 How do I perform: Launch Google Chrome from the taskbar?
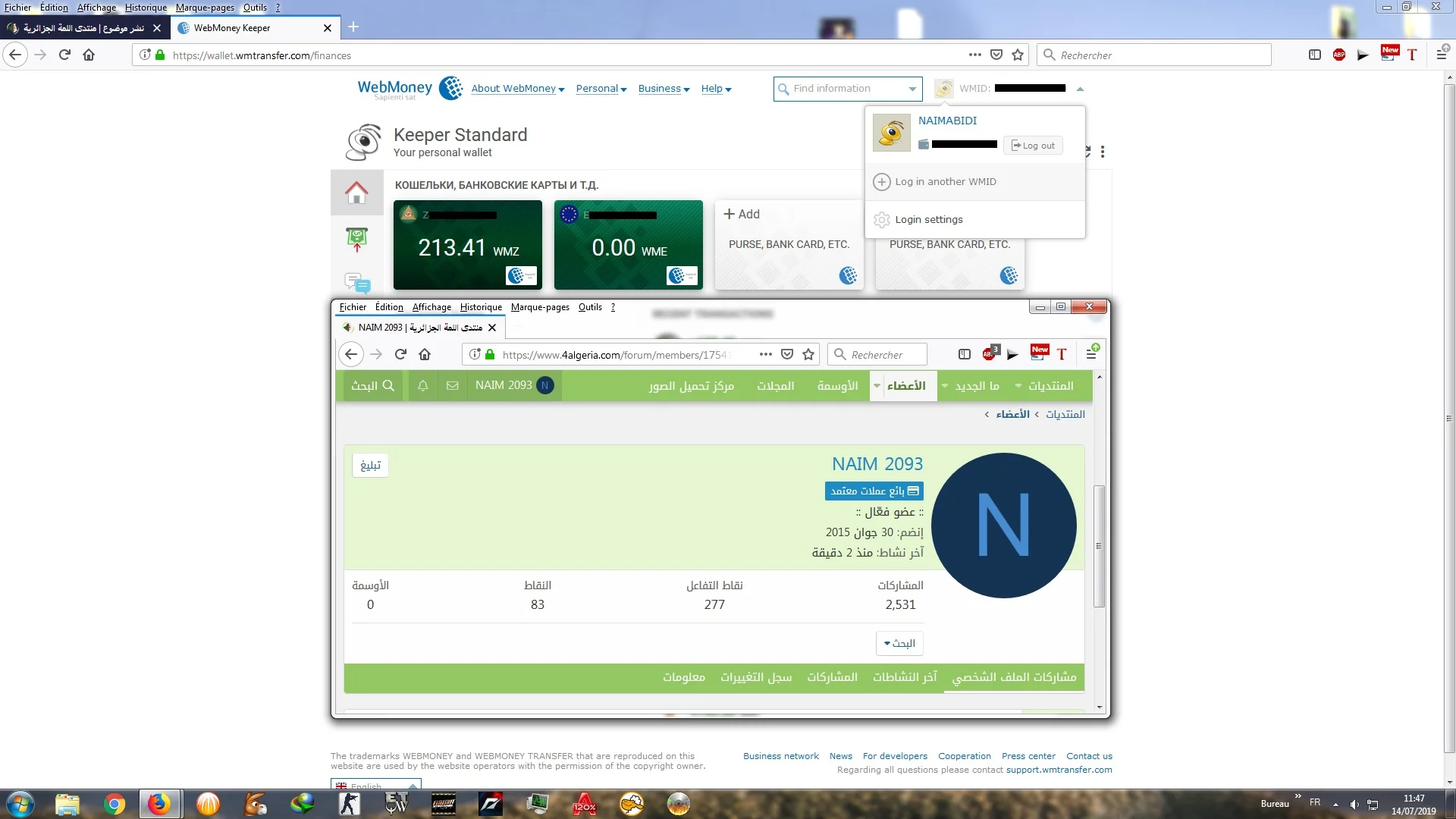(115, 804)
